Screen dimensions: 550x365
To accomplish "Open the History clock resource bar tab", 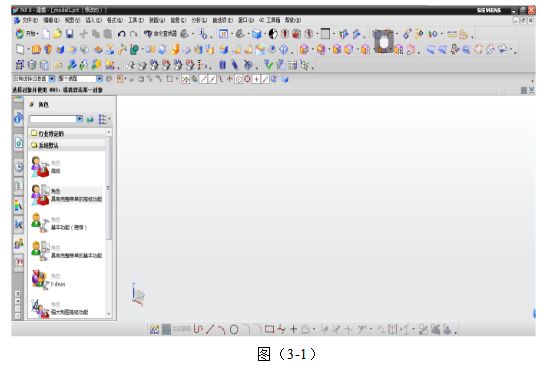I will click(x=19, y=167).
